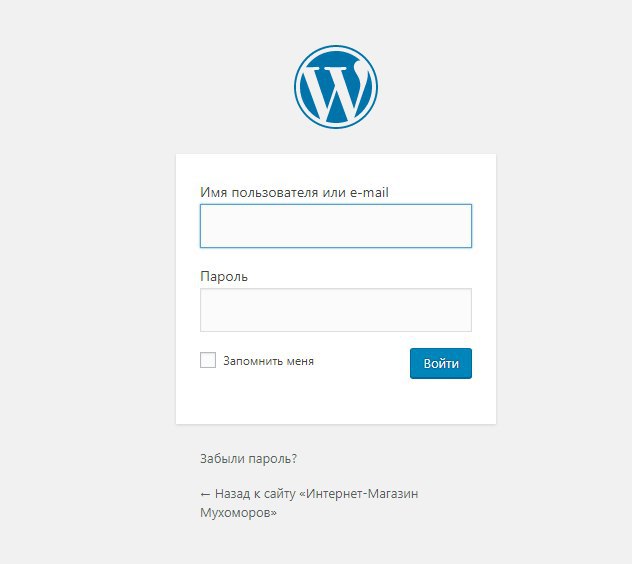
Task: Click the Мухоморов» part of site link
Action: tap(238, 513)
